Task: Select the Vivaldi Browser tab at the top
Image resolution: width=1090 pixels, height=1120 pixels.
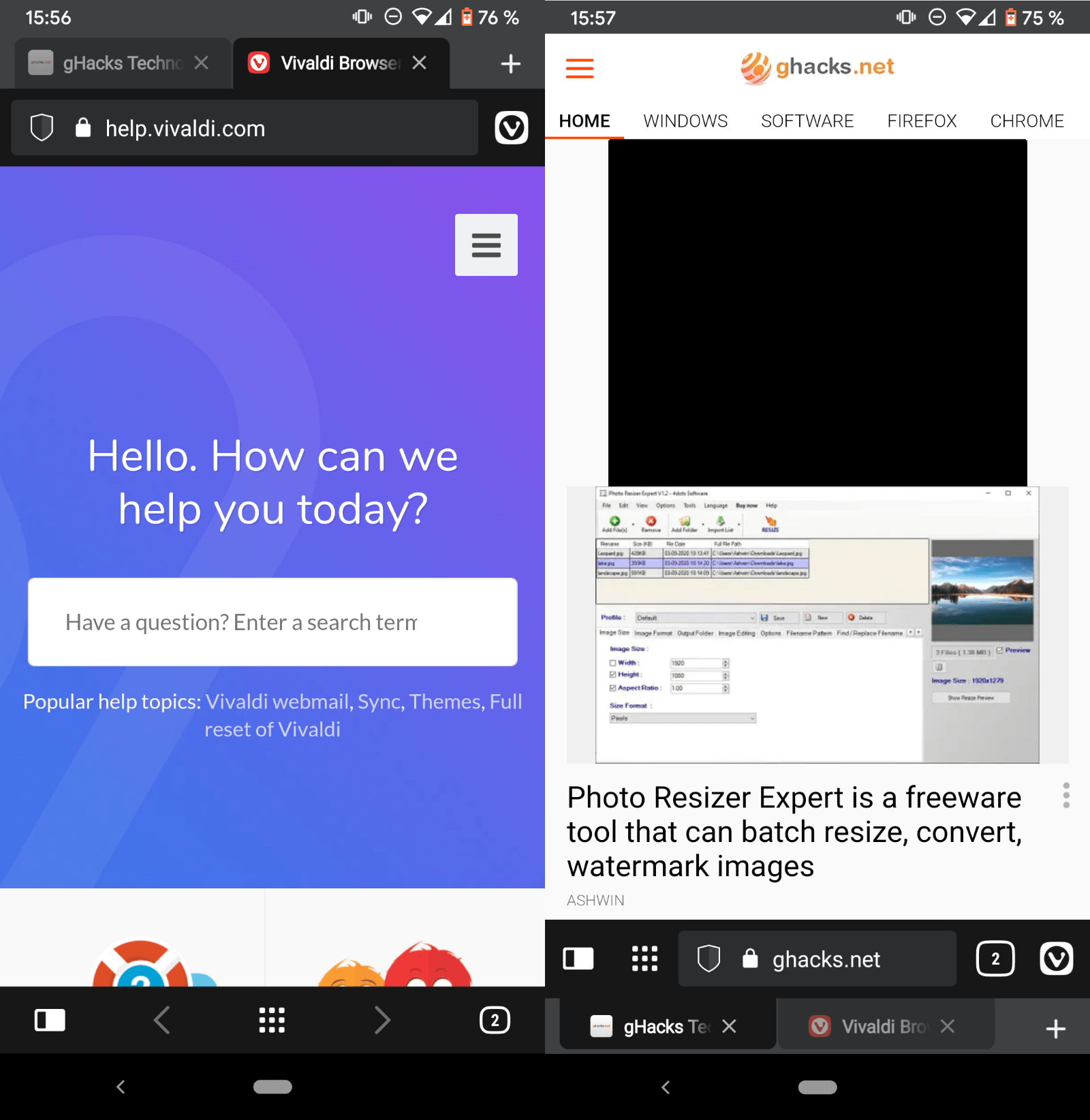Action: click(x=341, y=63)
